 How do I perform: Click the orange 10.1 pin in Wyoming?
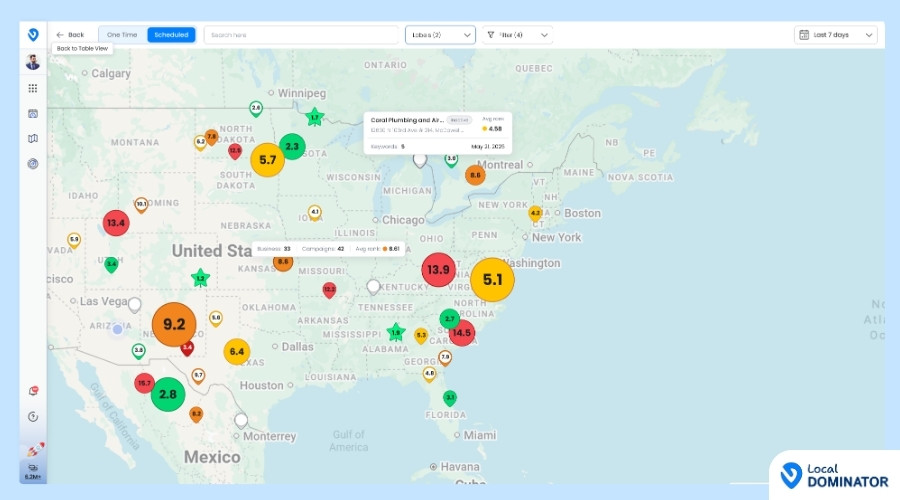pos(141,205)
